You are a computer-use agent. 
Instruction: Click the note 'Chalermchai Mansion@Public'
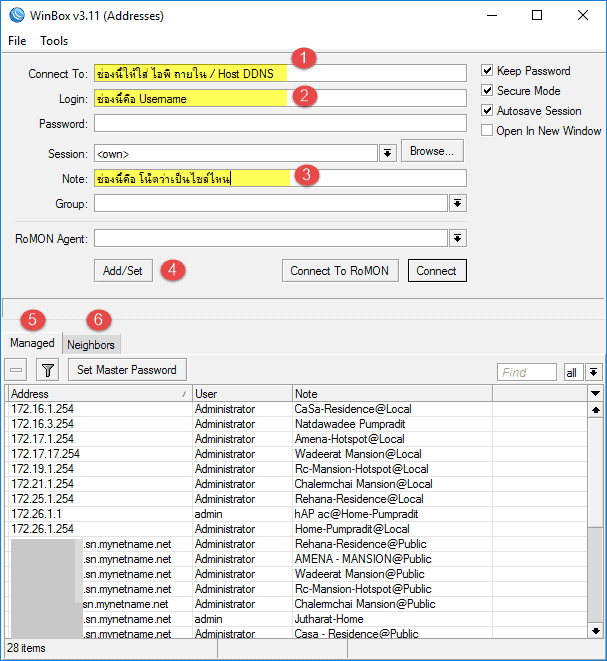(x=365, y=604)
